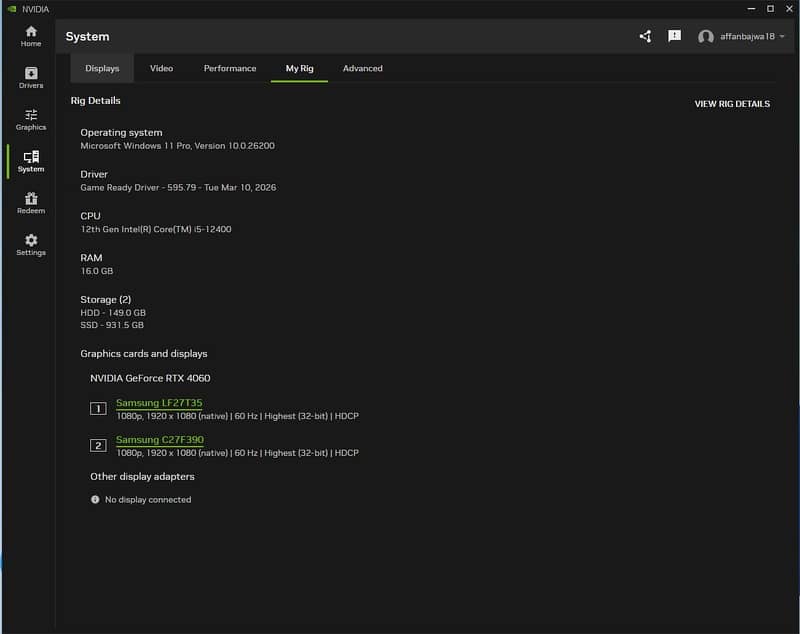800x634 pixels.
Task: Open the feedback notification icon
Action: [674, 36]
